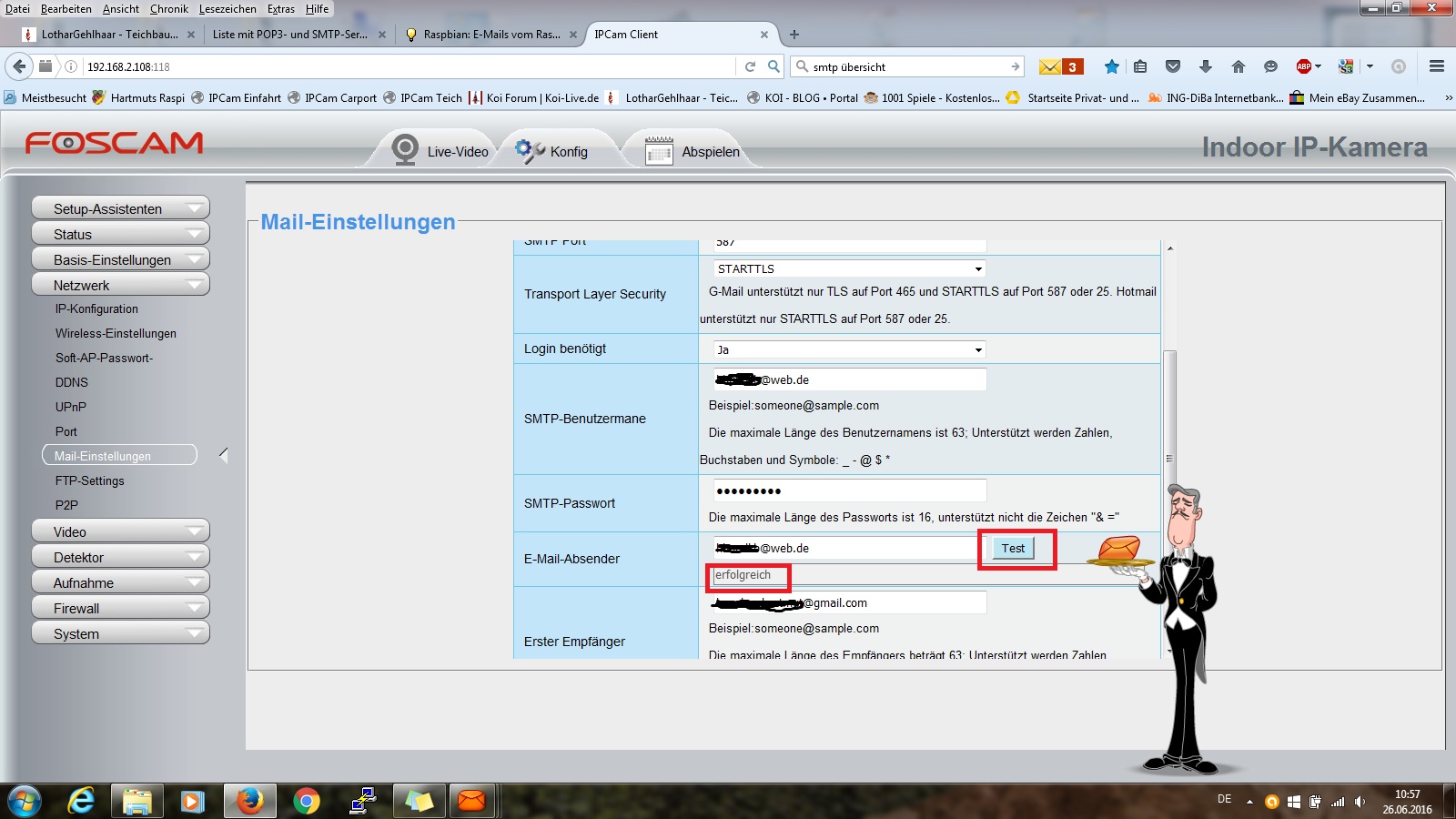
Task: Click the Test button
Action: coord(1013,548)
